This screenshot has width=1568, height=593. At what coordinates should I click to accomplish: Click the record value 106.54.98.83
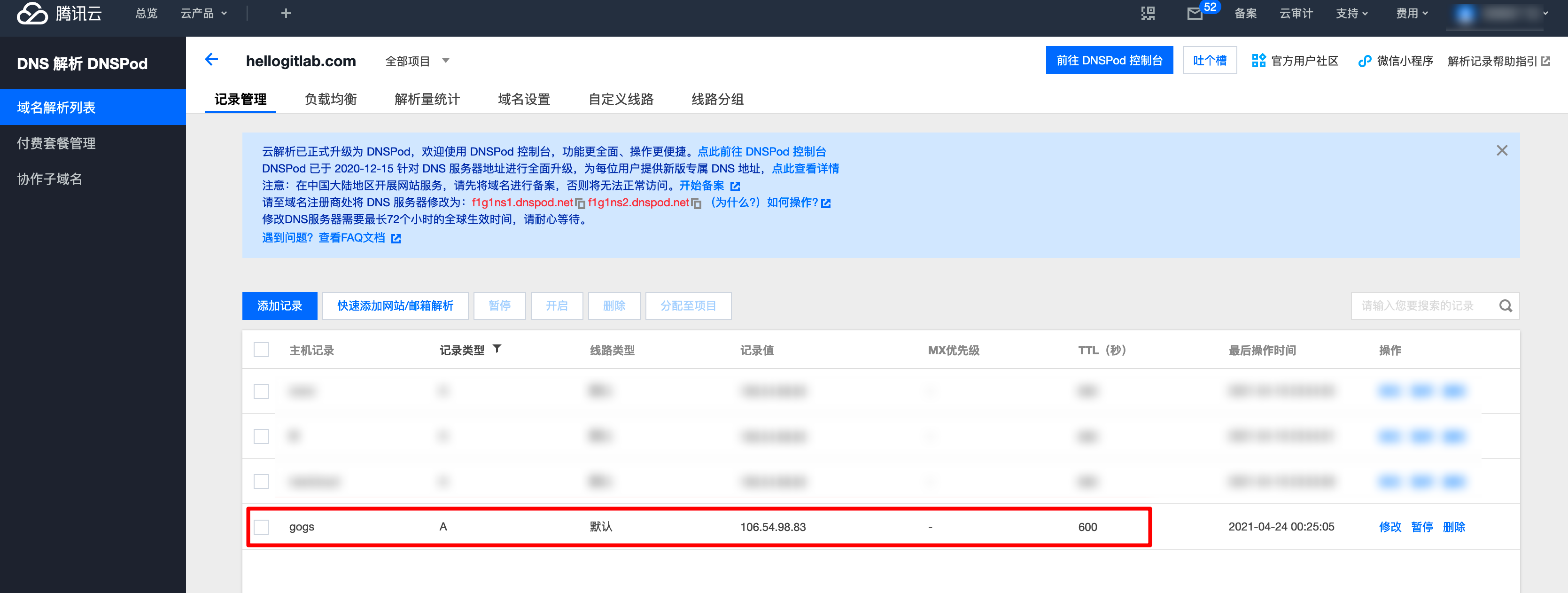pos(772,527)
